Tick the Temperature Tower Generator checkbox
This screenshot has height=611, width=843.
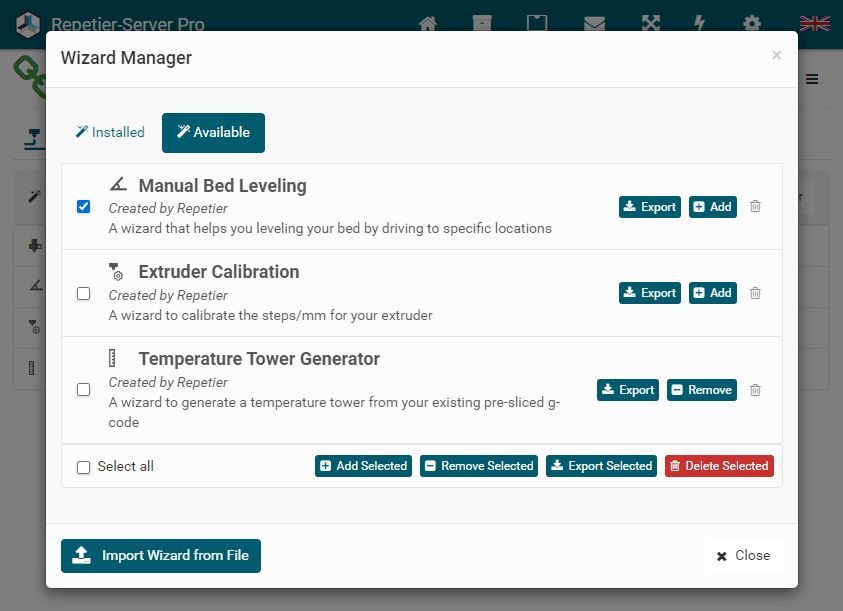coord(84,390)
